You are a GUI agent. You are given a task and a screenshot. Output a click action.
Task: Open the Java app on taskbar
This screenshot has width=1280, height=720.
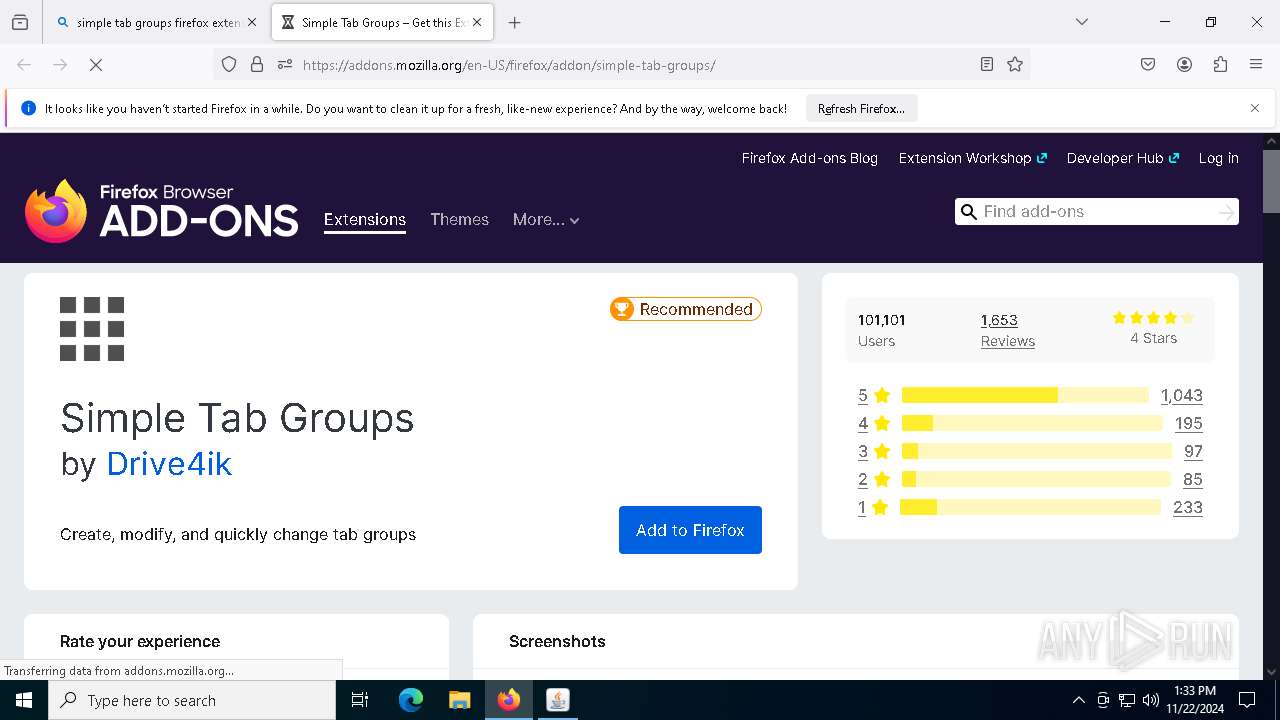point(558,700)
